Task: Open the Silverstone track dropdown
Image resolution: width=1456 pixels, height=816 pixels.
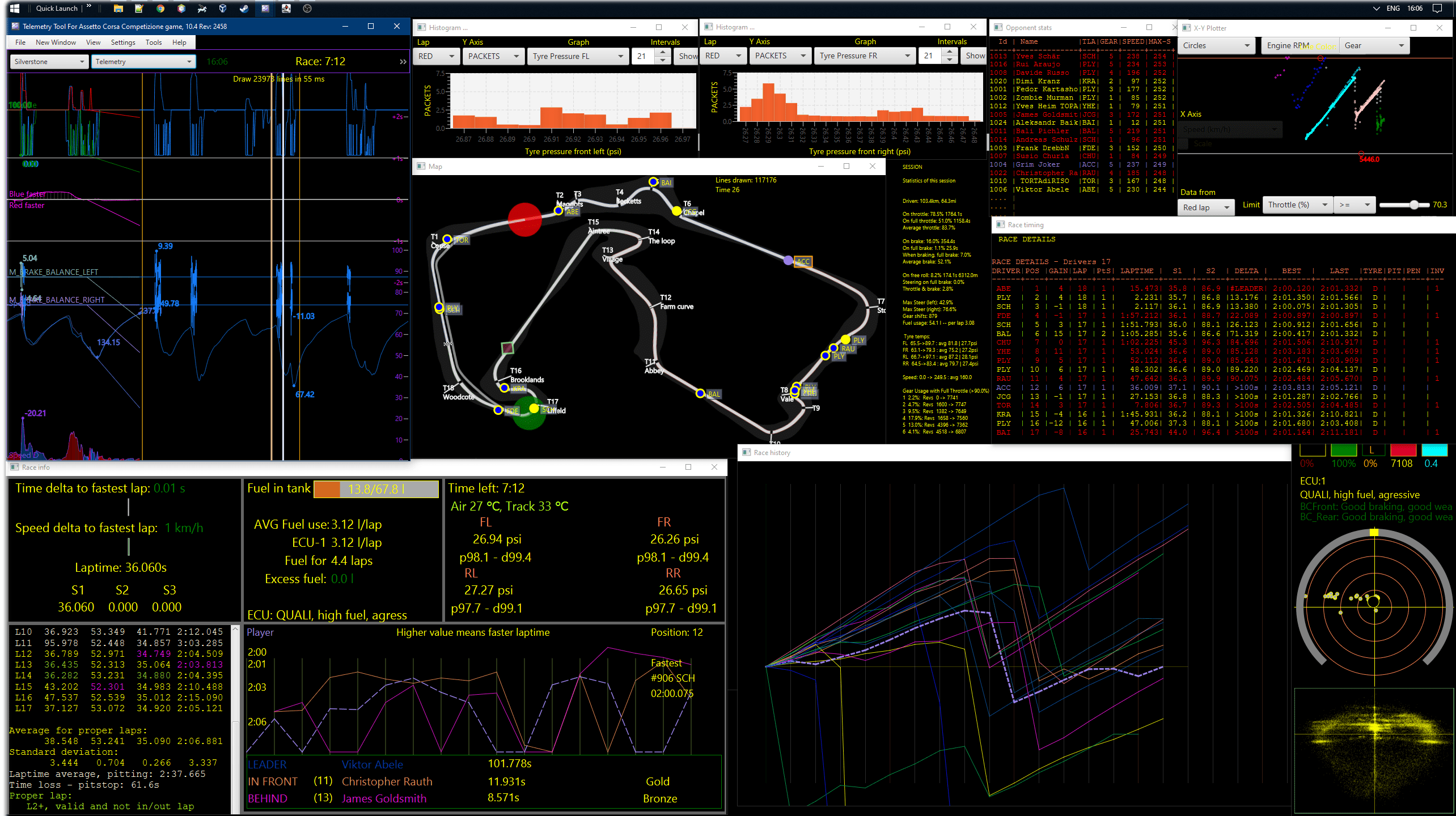Action: pyautogui.click(x=49, y=62)
